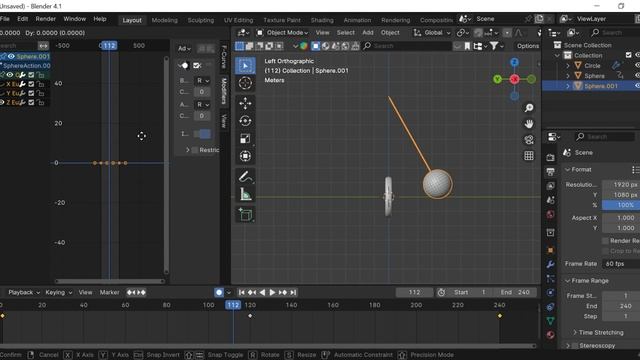Toggle Collection exclude checkbox in outliner
This screenshot has height=360, width=640.
click(x=629, y=55)
